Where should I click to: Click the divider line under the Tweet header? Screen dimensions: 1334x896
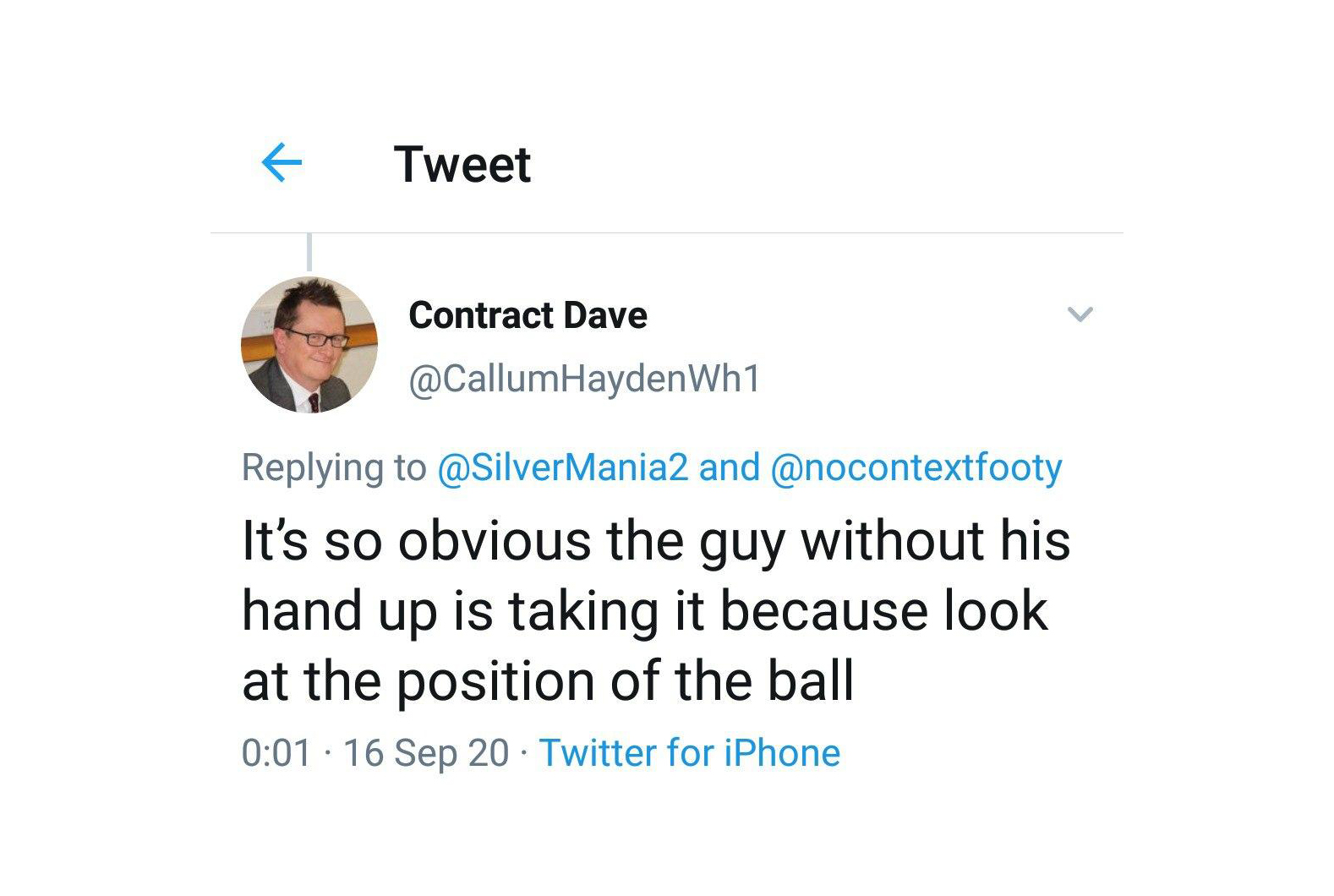coord(666,232)
